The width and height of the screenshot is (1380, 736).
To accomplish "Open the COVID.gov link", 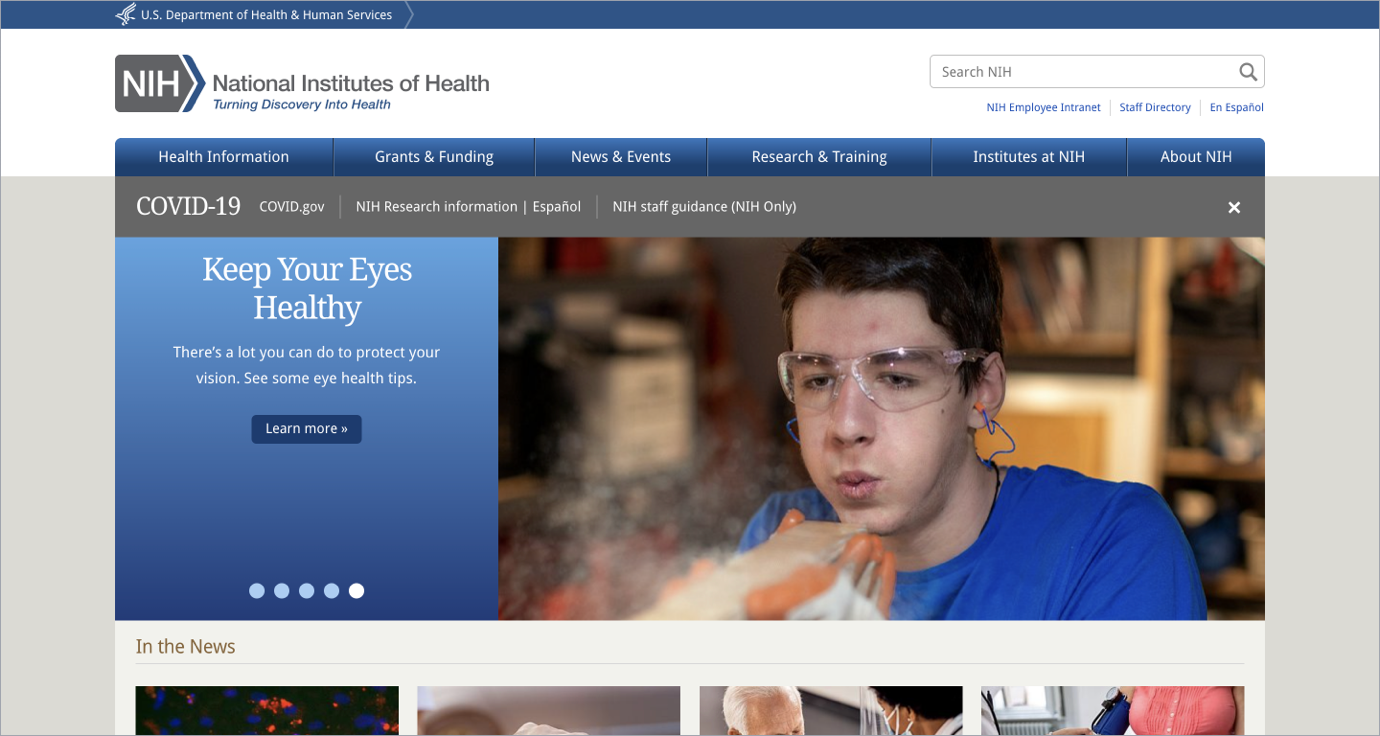I will (x=292, y=207).
